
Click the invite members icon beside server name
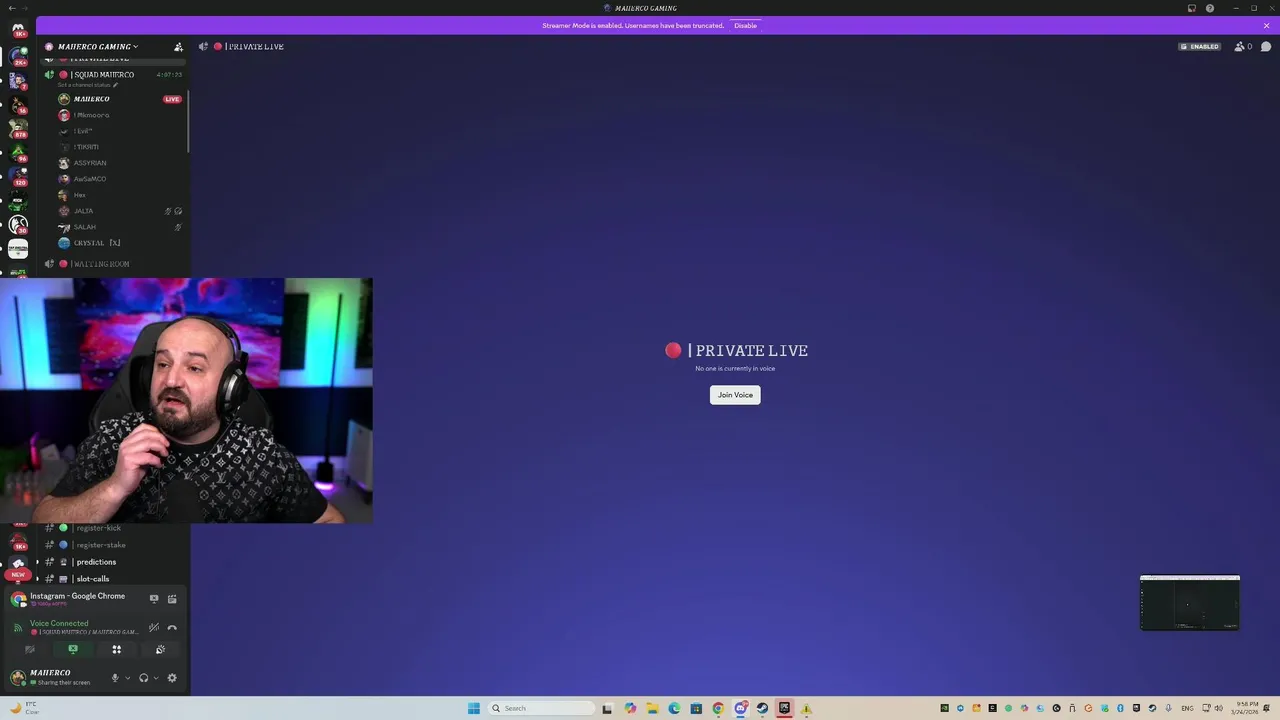(x=178, y=47)
